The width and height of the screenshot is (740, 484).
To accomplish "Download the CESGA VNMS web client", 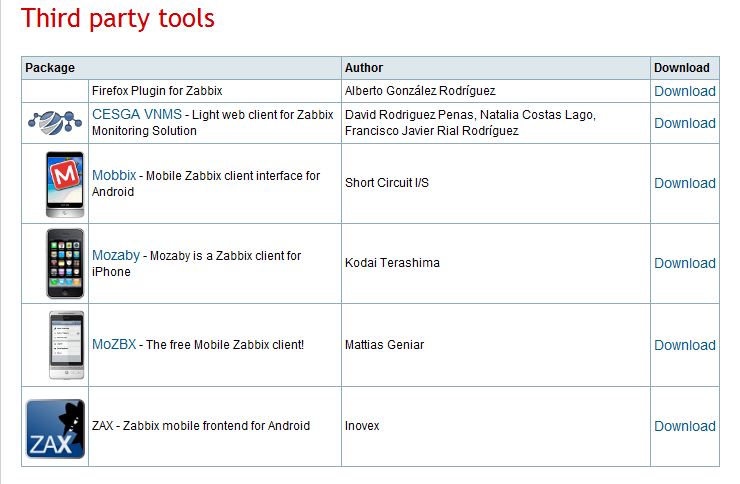I will pyautogui.click(x=684, y=123).
